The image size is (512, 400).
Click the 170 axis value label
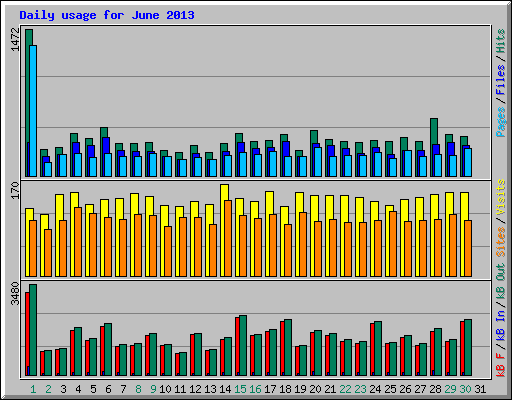coord(15,190)
